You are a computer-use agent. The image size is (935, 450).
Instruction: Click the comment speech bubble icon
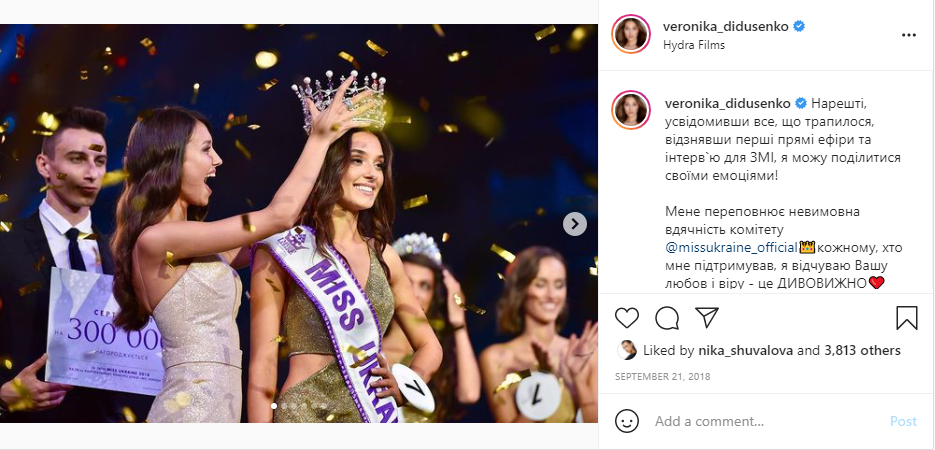tap(667, 318)
